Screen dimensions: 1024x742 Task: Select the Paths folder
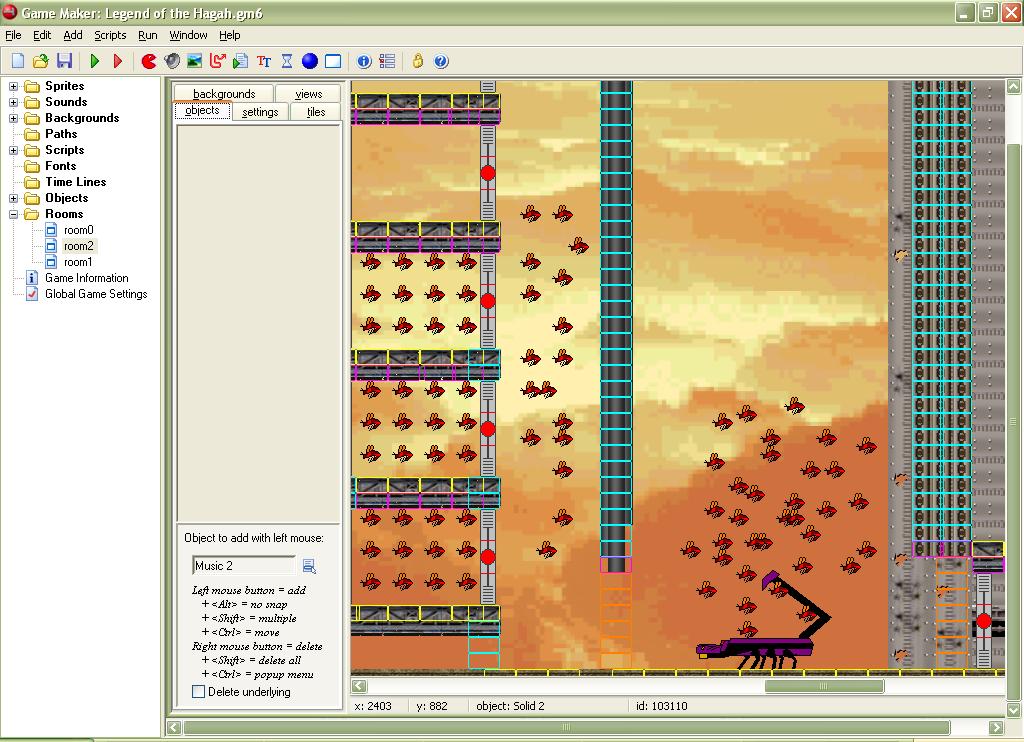coord(61,135)
